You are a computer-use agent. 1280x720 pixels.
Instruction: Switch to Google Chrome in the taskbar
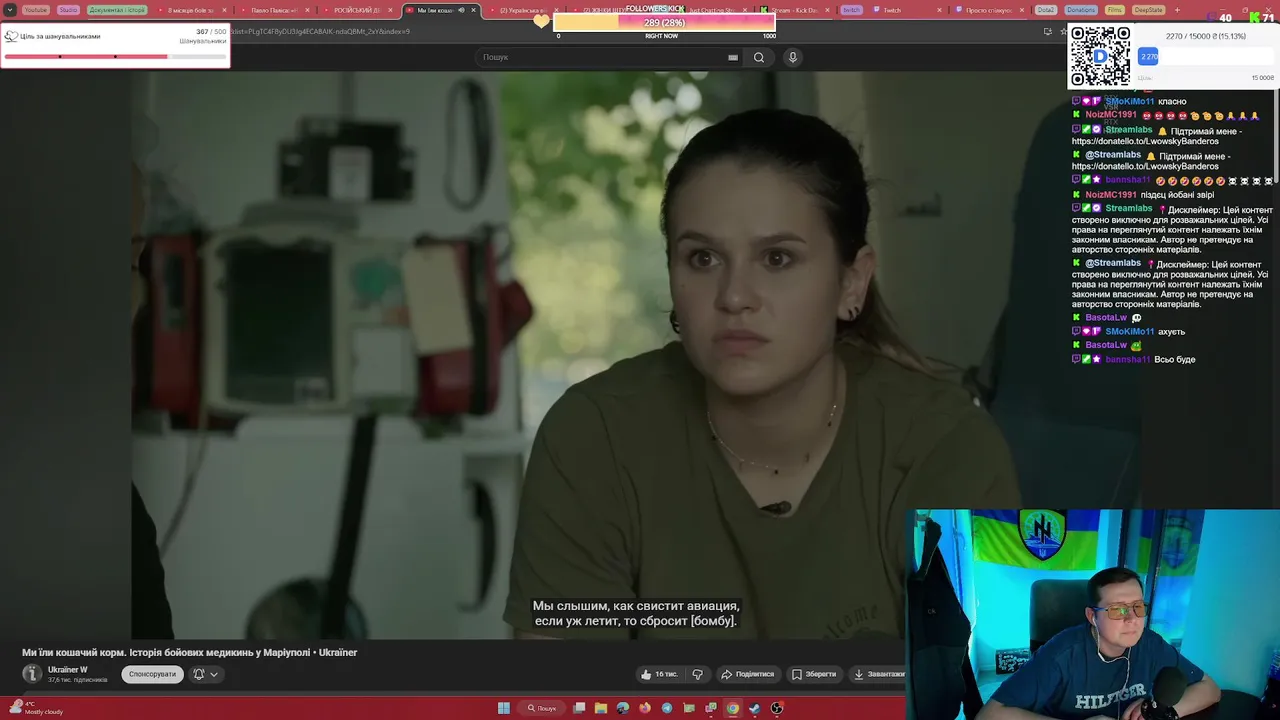tap(733, 708)
